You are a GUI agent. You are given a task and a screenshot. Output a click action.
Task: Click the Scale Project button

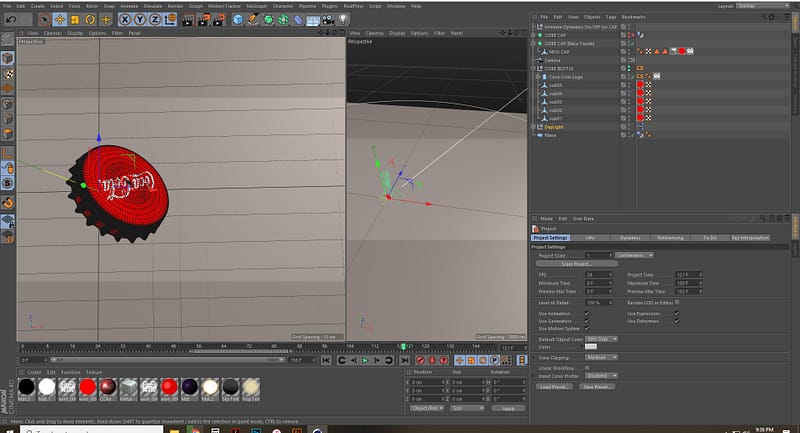click(577, 264)
